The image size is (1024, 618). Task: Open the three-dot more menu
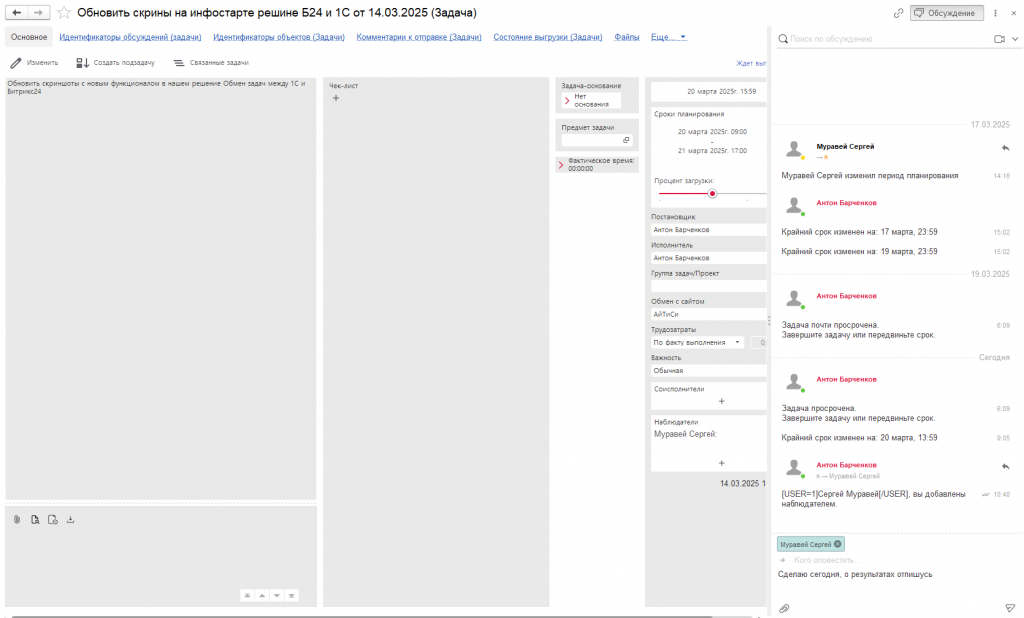995,13
